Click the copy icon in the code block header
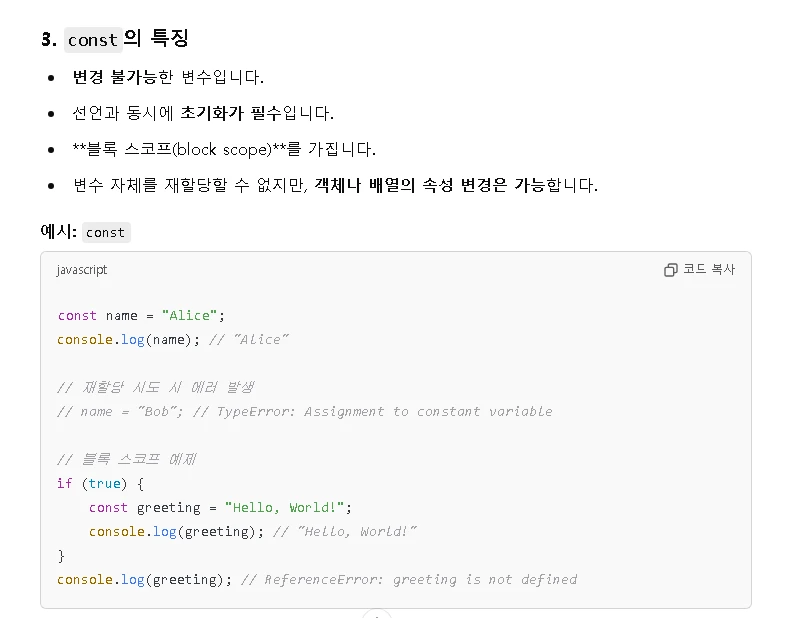811x618 pixels. [670, 270]
